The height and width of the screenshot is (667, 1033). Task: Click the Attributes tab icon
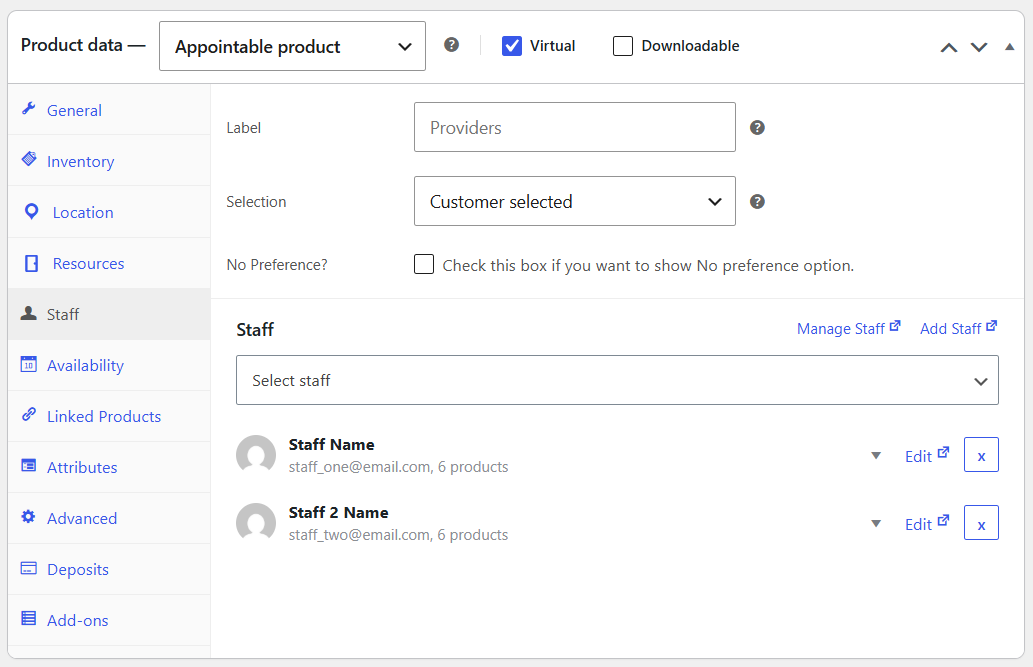[x=28, y=465]
